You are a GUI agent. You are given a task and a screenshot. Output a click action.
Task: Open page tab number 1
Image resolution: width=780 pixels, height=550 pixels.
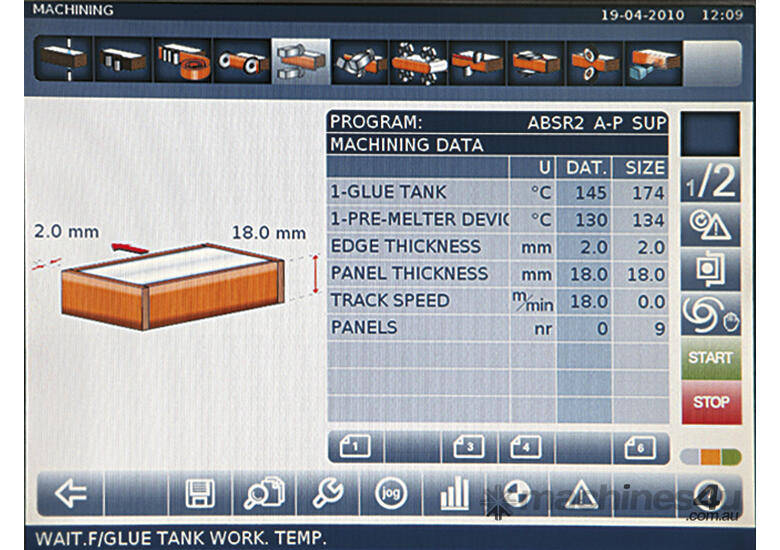354,447
